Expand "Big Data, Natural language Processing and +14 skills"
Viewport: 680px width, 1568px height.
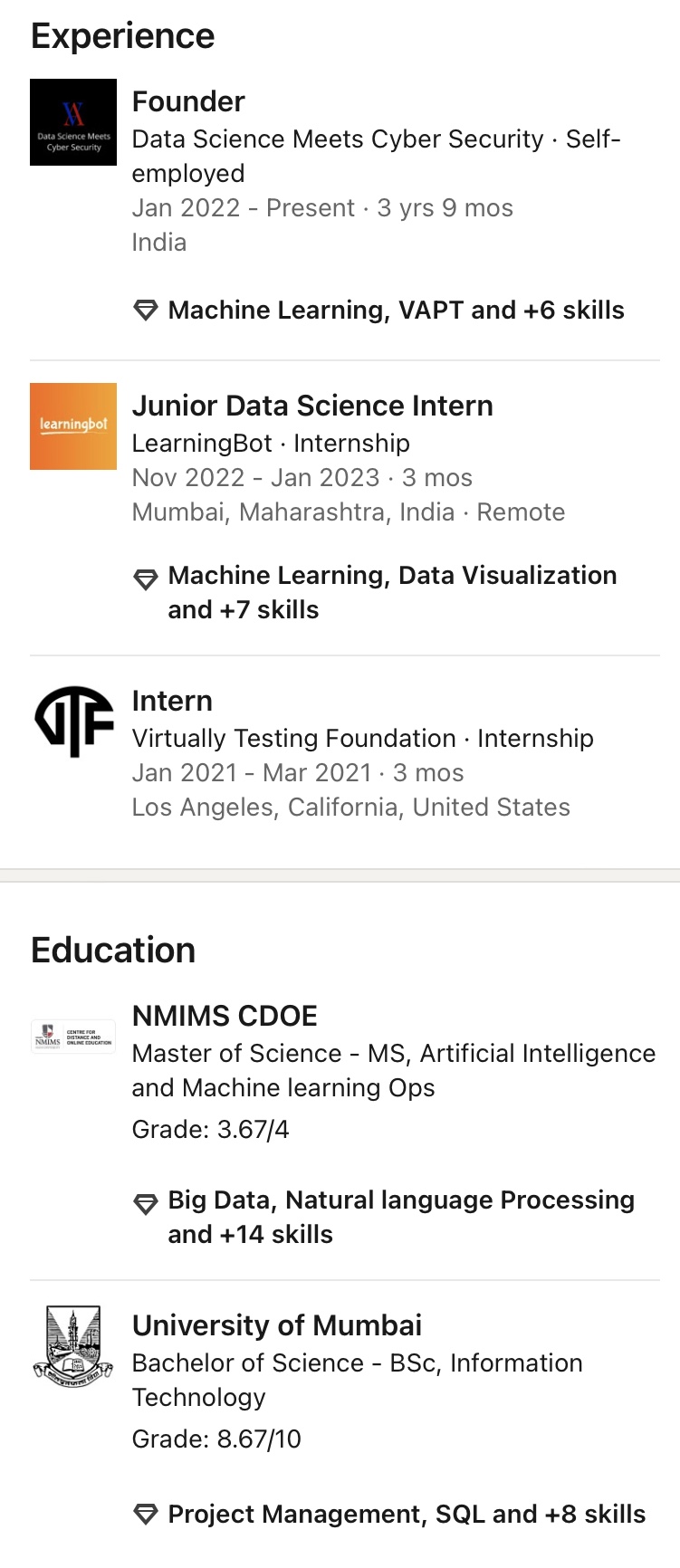coord(400,1217)
